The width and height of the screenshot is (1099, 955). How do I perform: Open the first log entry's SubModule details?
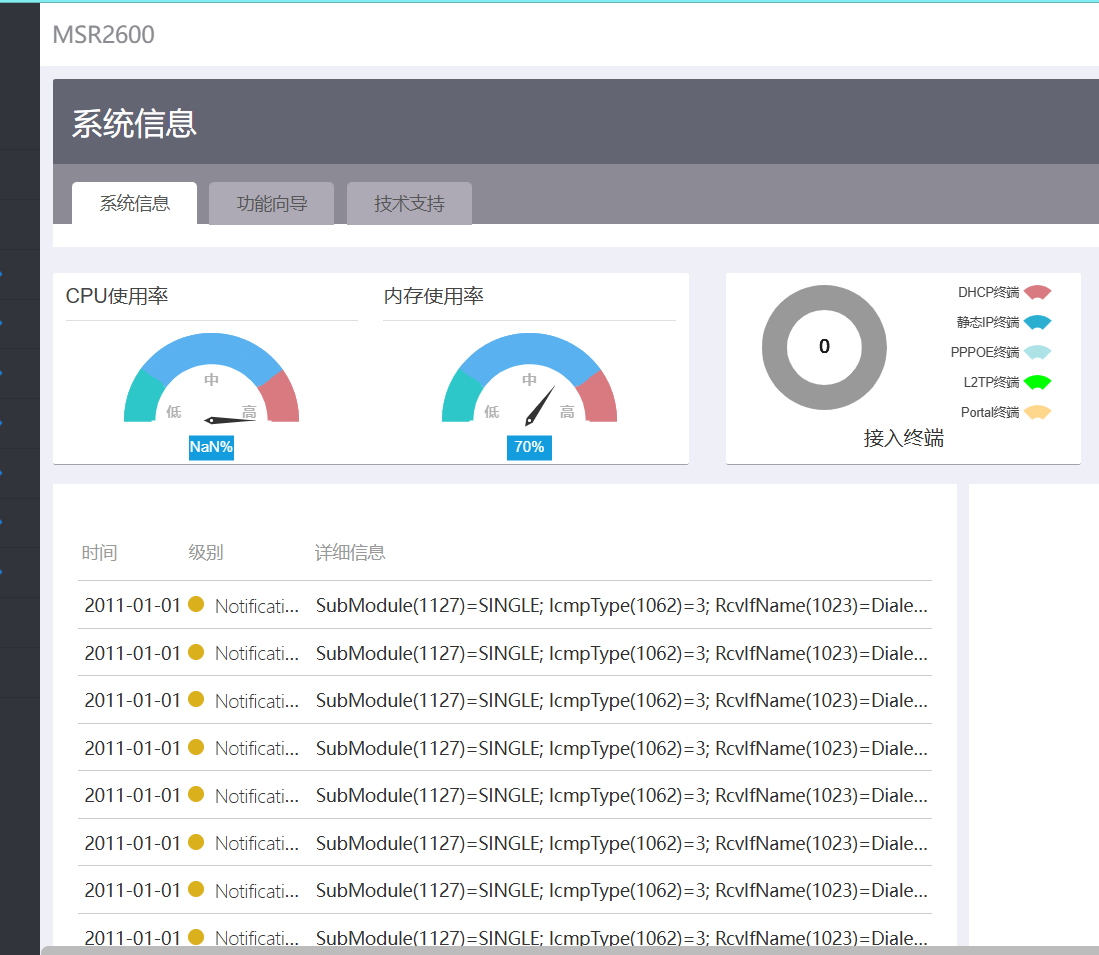620,605
